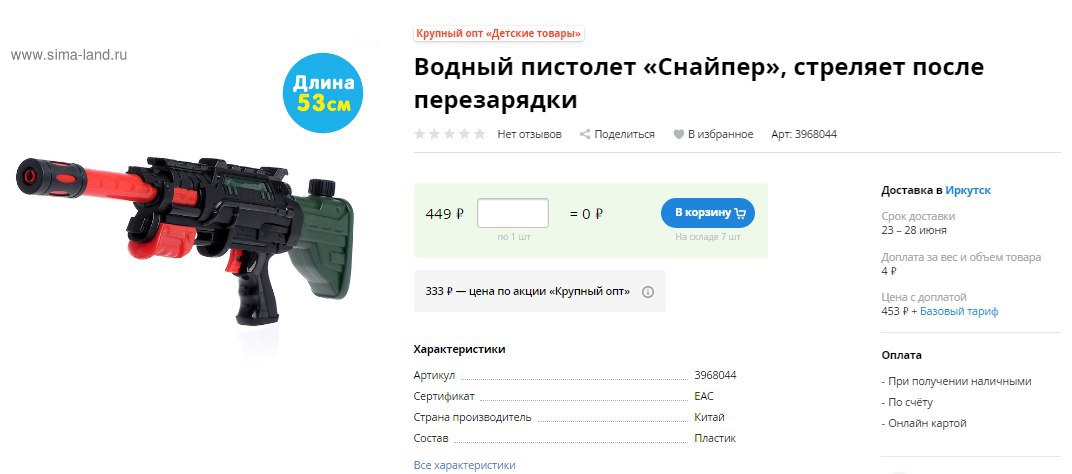Select the third rating star
The height and width of the screenshot is (474, 1072).
[x=450, y=134]
